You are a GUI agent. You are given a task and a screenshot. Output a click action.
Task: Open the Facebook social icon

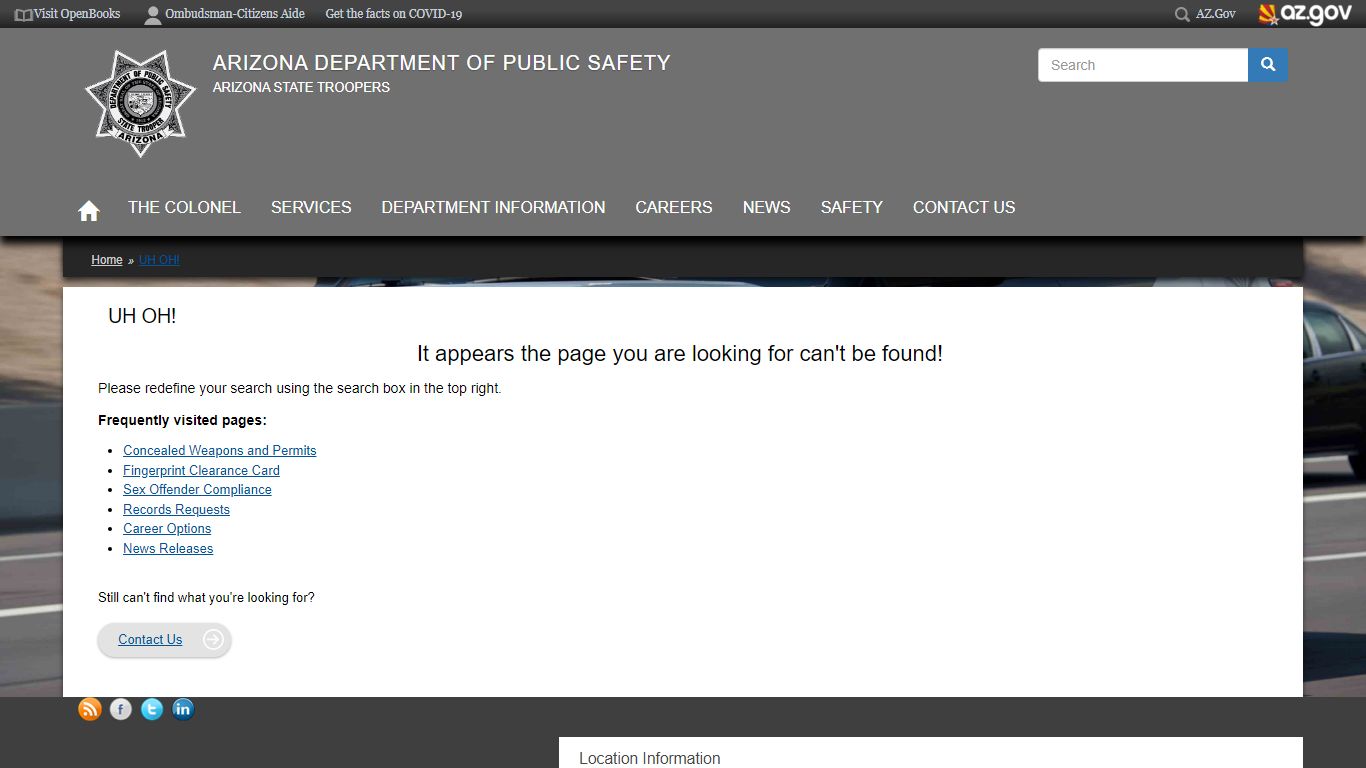click(x=121, y=709)
